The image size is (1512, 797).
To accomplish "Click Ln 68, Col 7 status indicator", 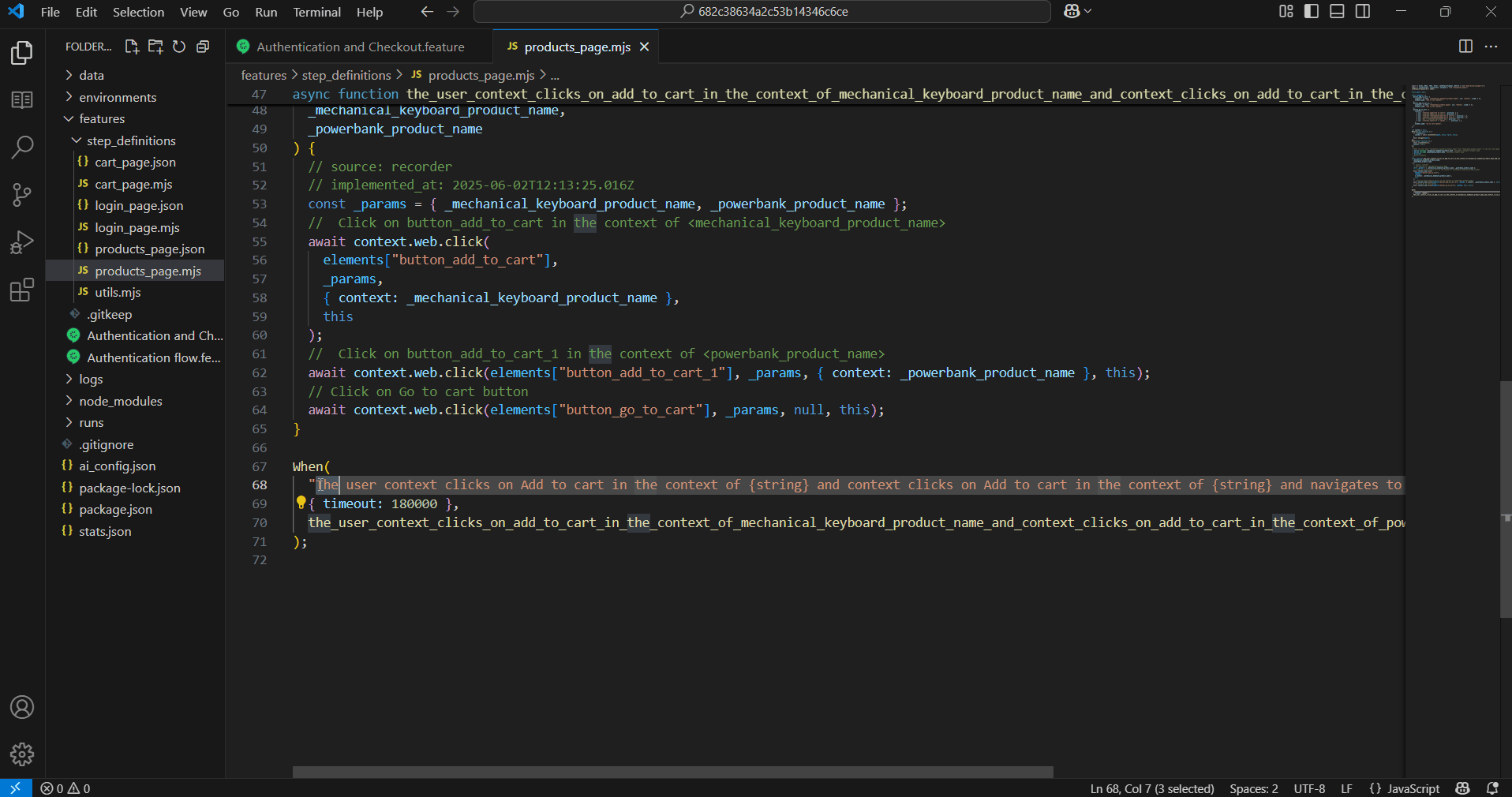I will pyautogui.click(x=1151, y=788).
